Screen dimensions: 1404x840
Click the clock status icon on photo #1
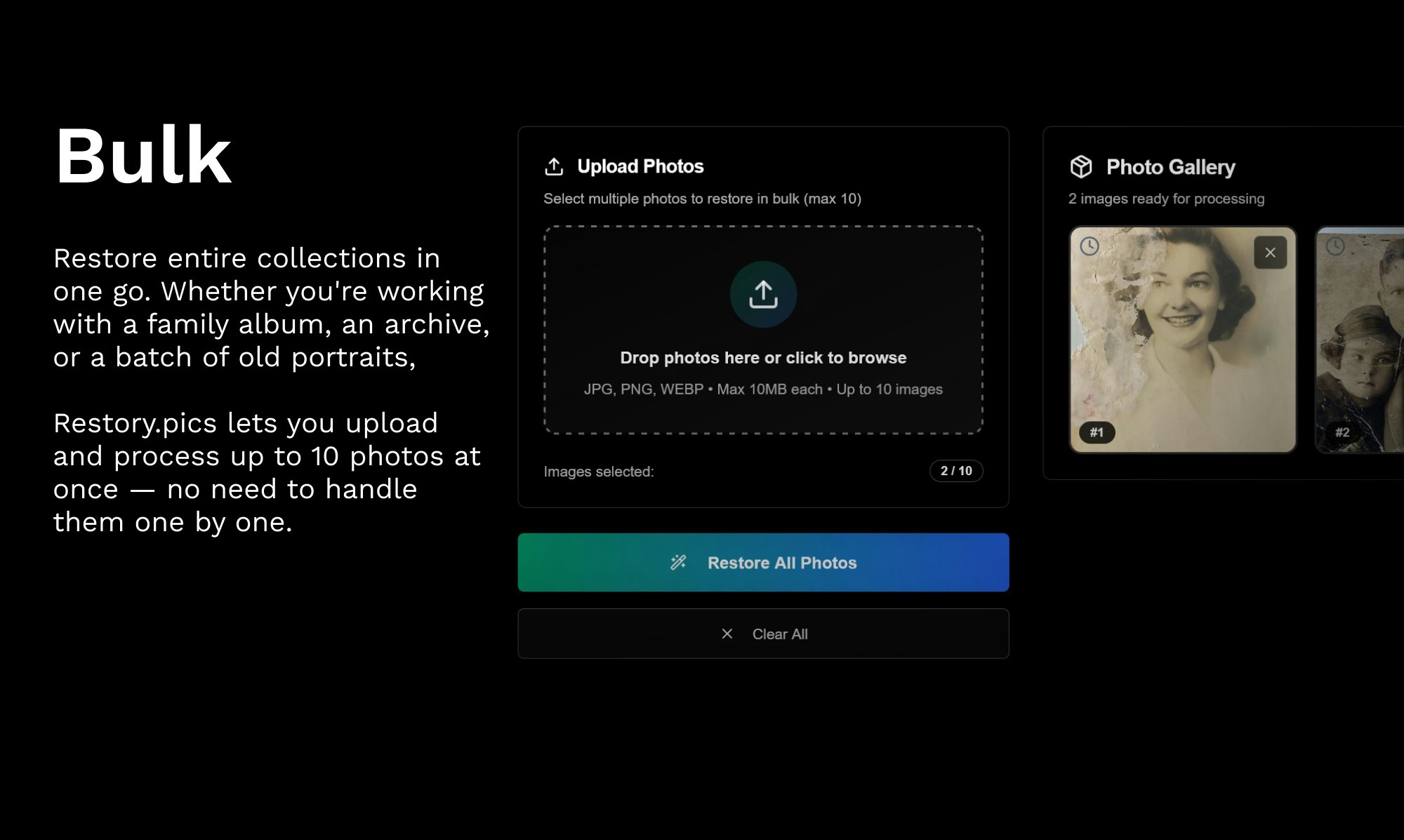point(1089,246)
